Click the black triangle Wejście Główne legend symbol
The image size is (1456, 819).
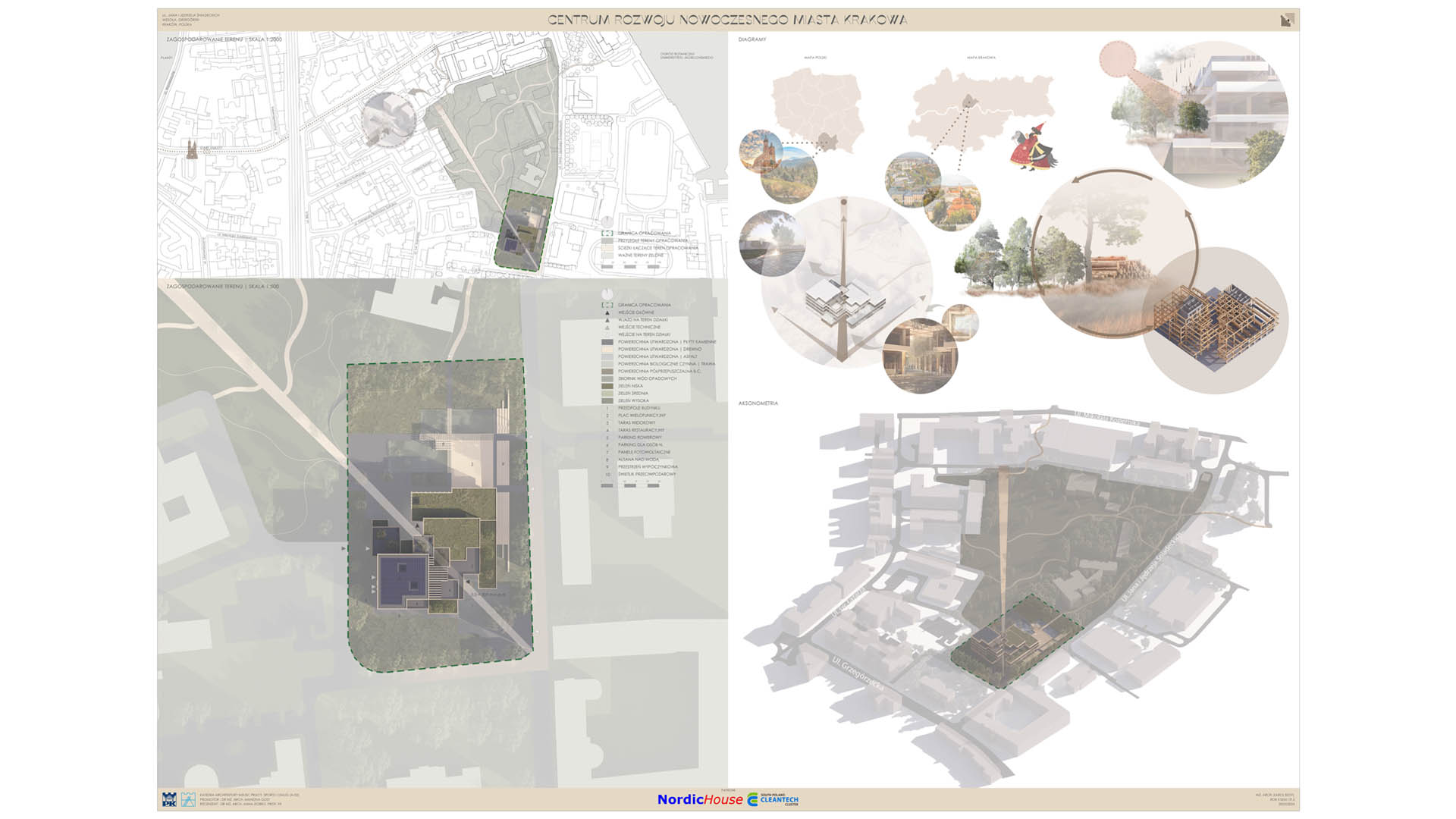coord(607,312)
